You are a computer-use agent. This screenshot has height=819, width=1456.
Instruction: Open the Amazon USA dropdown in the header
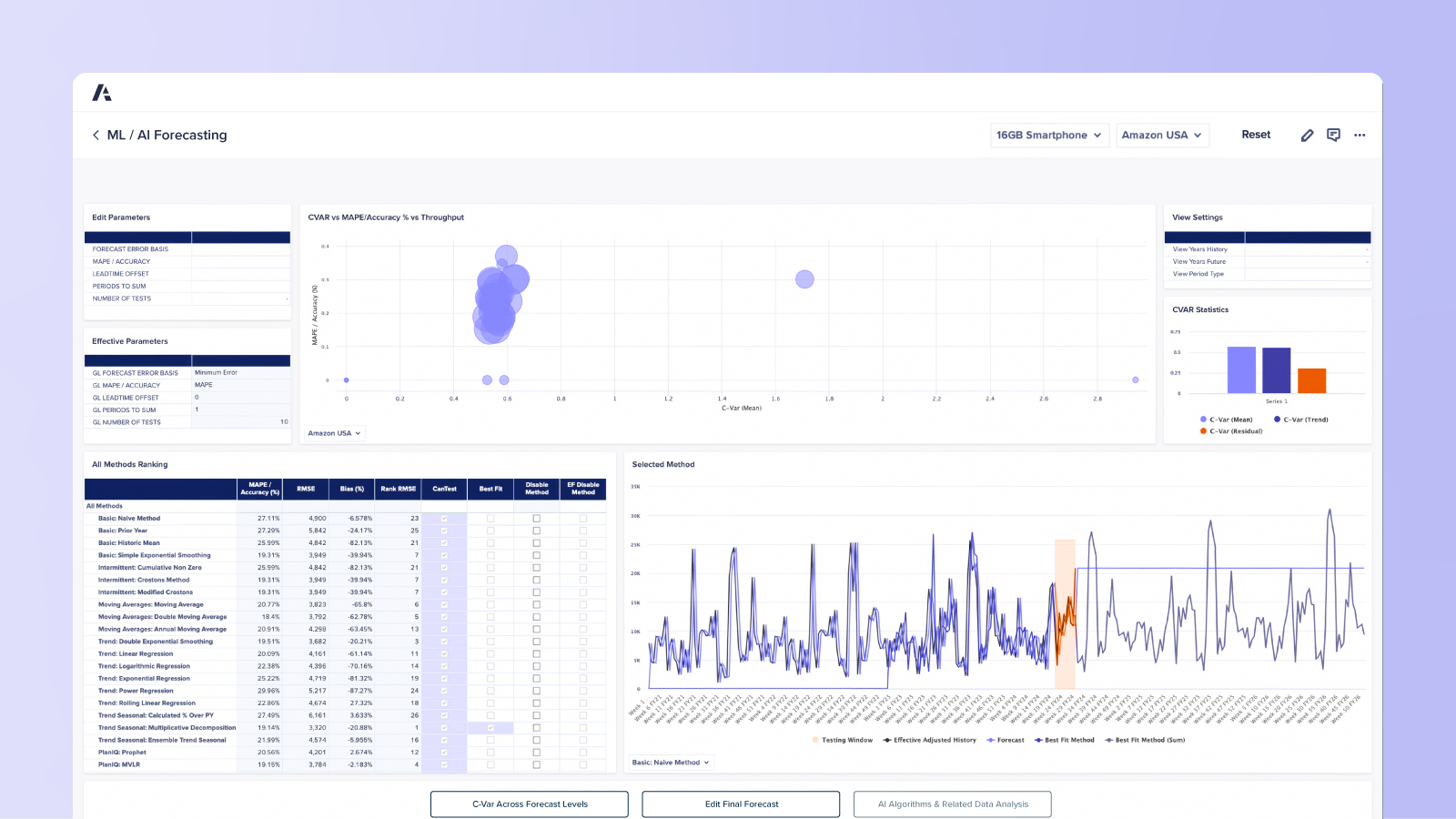tap(1162, 135)
